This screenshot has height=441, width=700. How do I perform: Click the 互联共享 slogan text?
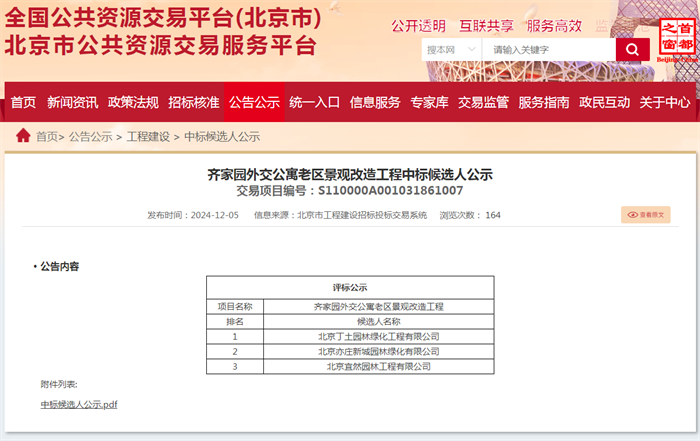487,26
